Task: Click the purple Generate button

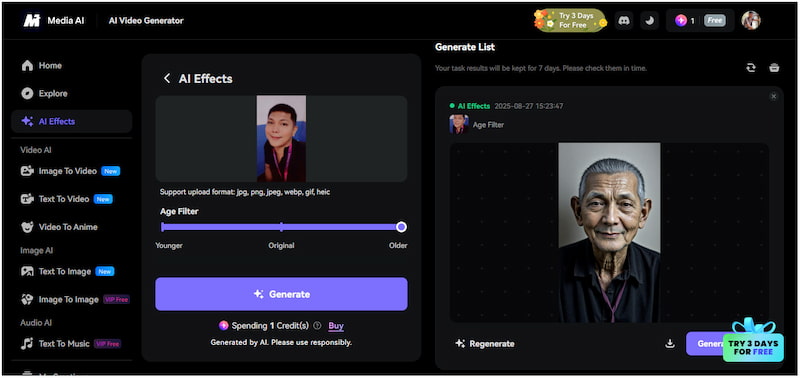Action: point(281,294)
